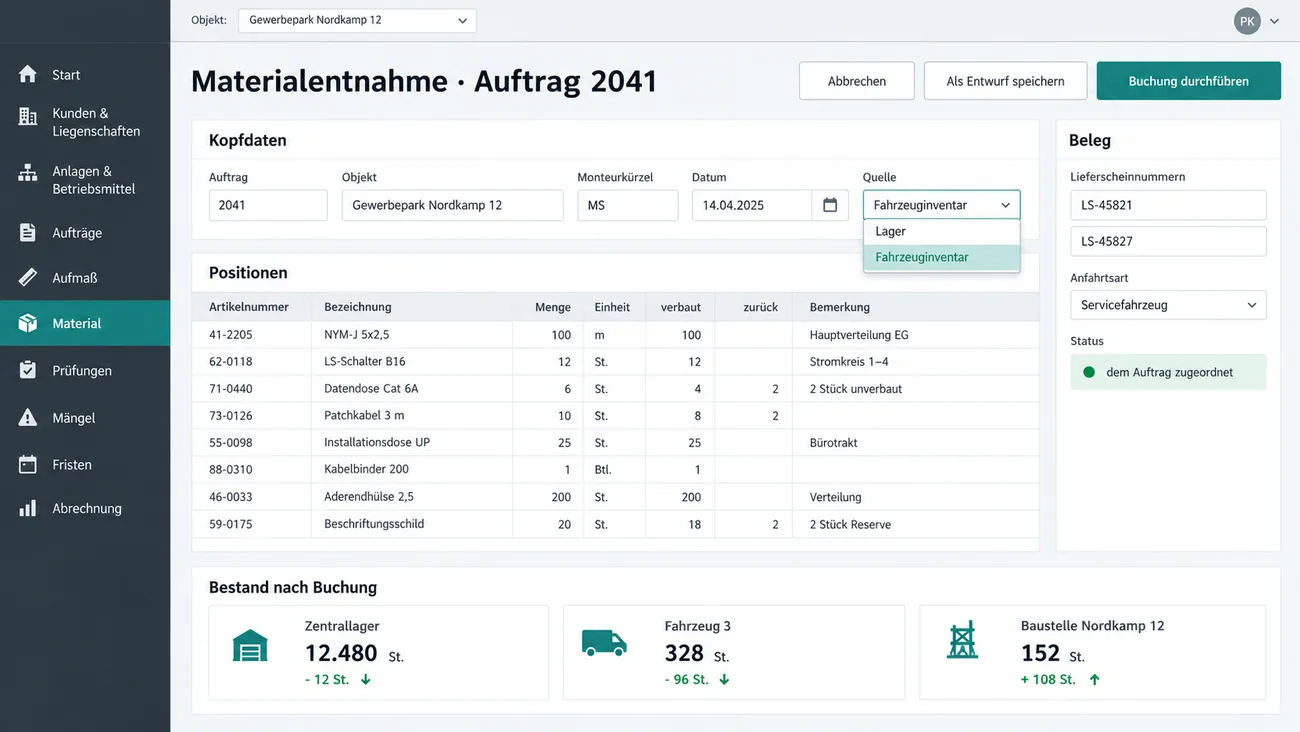The image size is (1300, 732).
Task: Click the Abbrechen button
Action: pyautogui.click(x=857, y=81)
